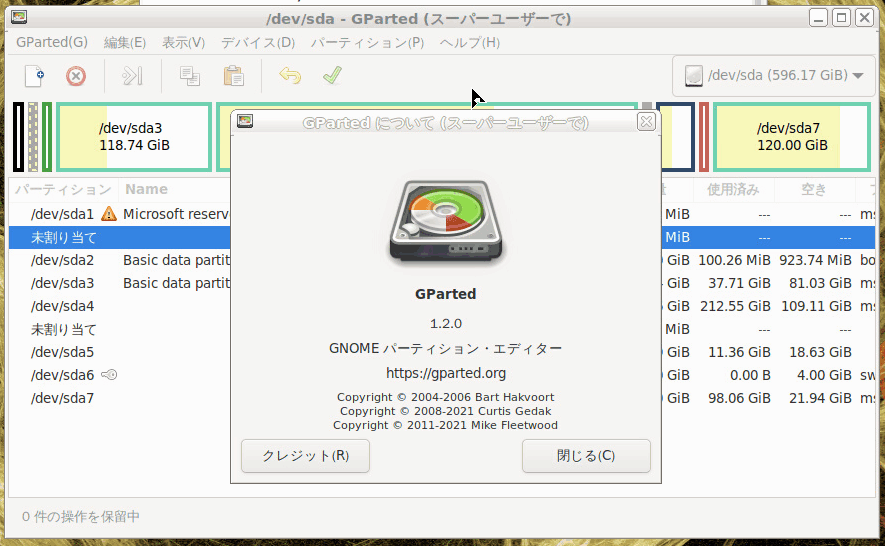Open the デバイス(D) menu
This screenshot has width=885, height=546.
(258, 42)
